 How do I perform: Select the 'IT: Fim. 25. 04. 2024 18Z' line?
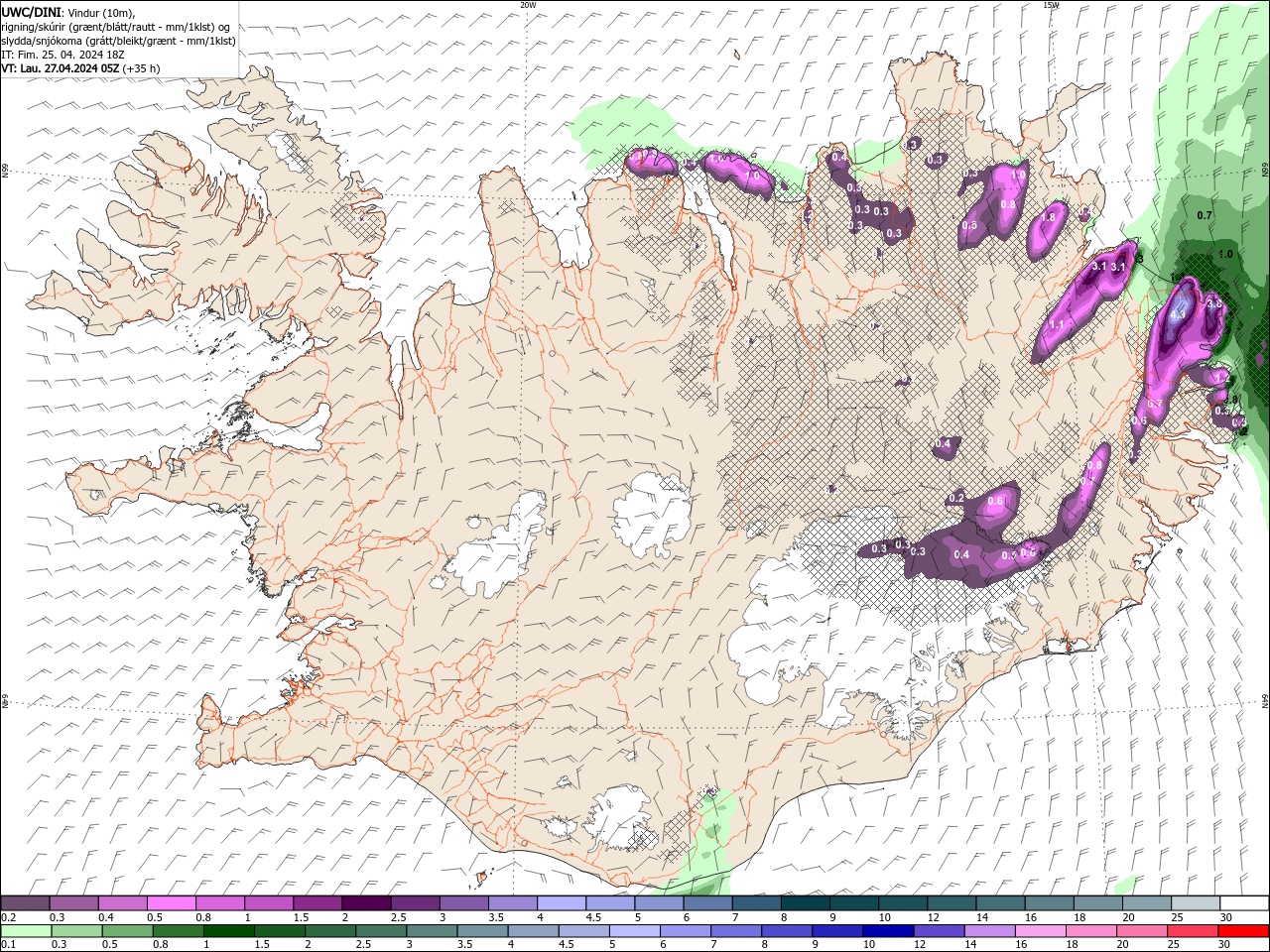(x=63, y=55)
